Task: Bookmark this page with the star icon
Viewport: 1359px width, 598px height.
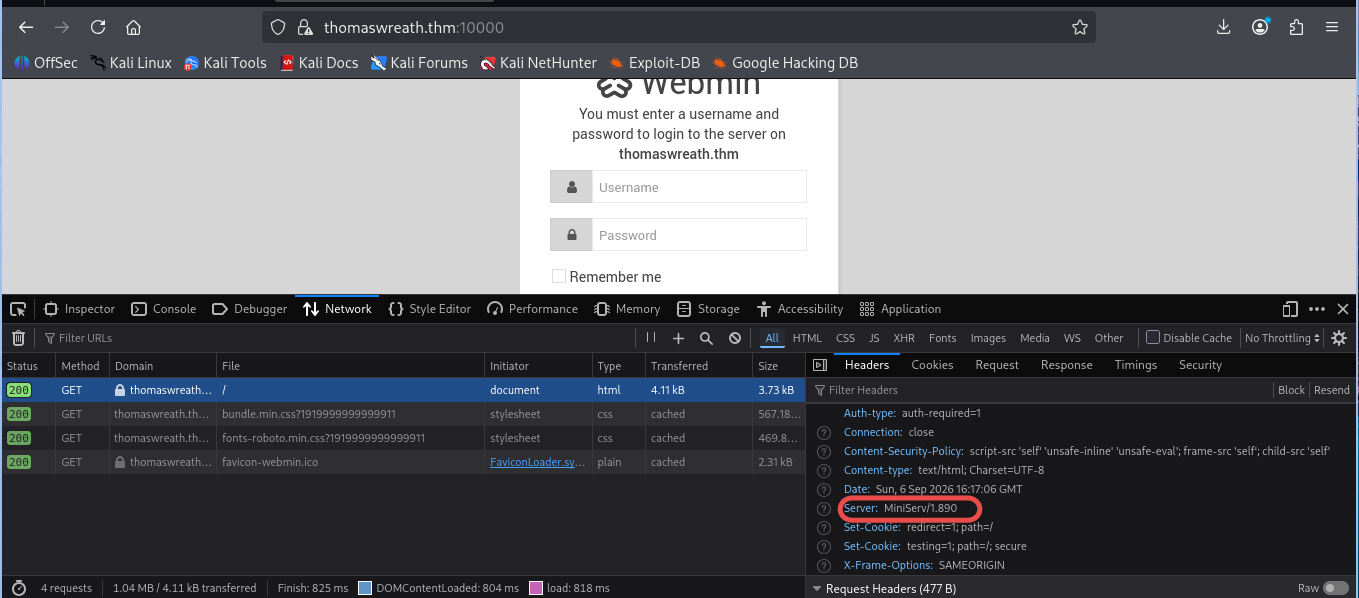Action: 1080,27
